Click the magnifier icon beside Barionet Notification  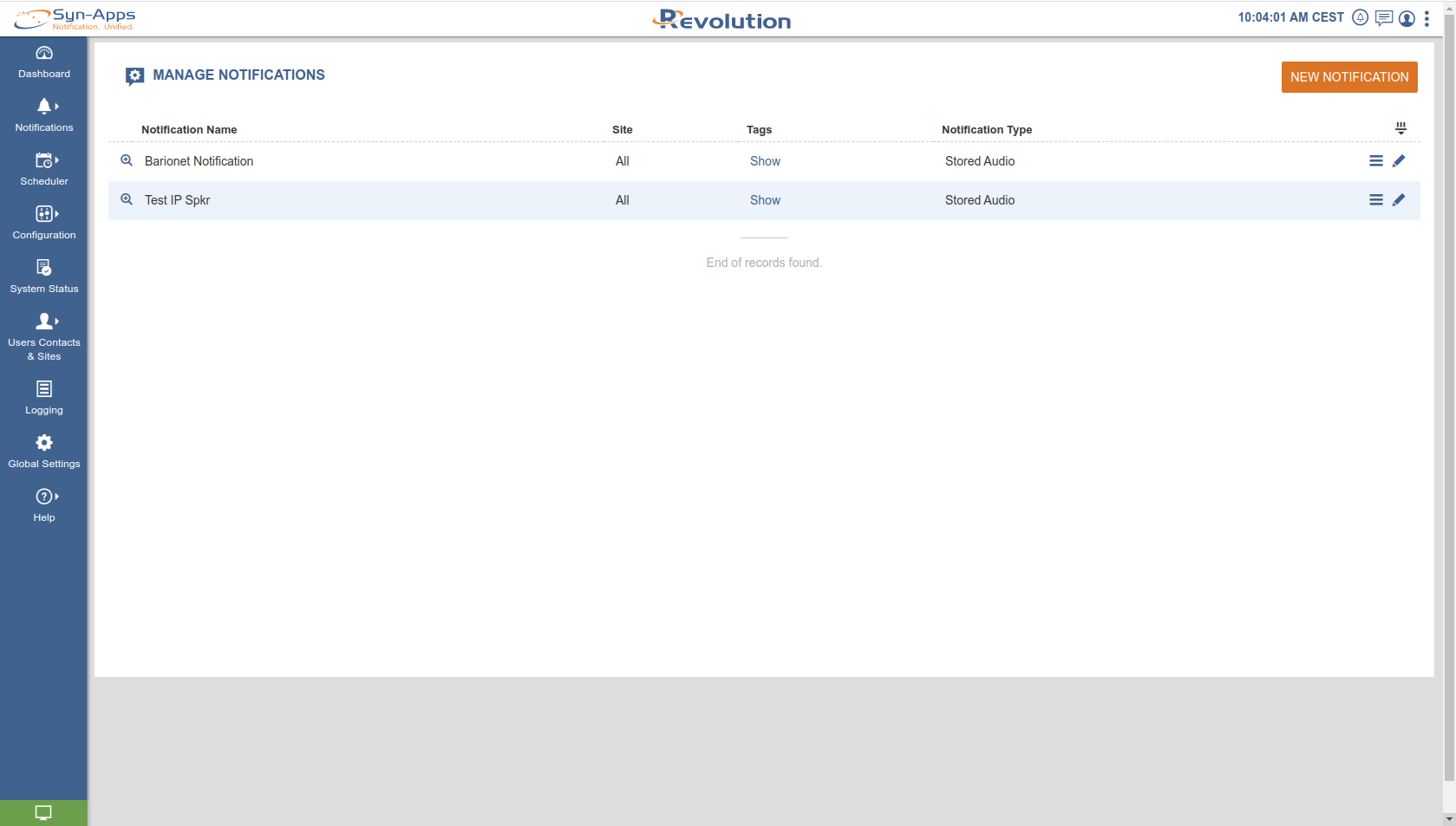[x=127, y=160]
